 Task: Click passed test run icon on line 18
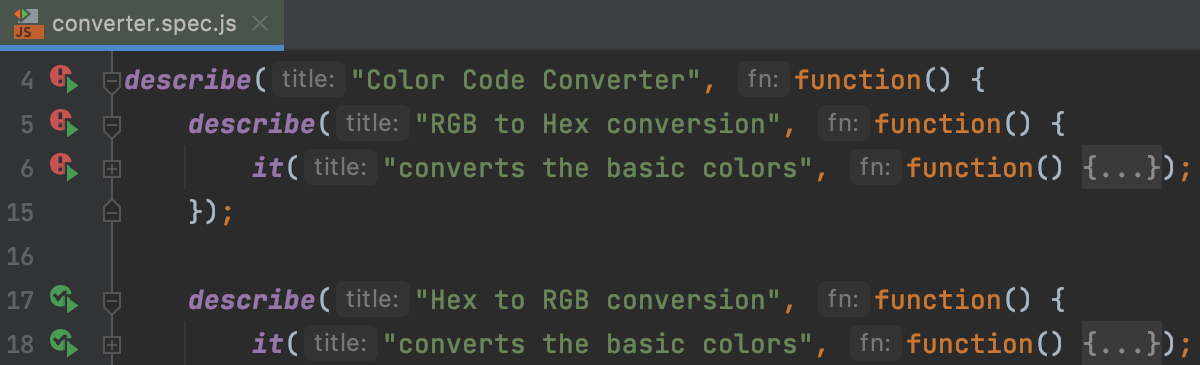pos(64,343)
